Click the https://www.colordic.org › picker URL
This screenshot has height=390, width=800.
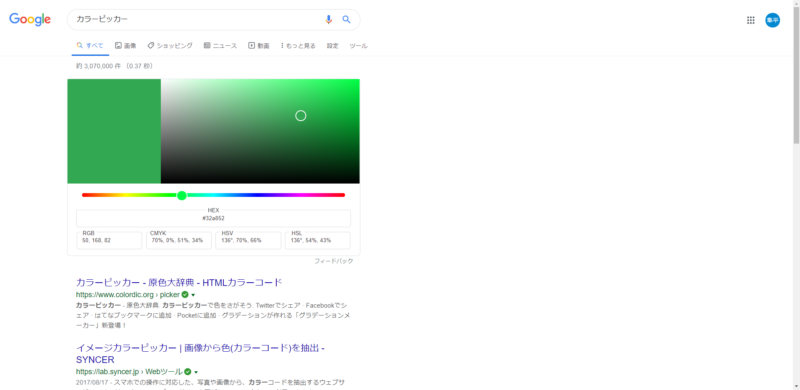pyautogui.click(x=128, y=295)
